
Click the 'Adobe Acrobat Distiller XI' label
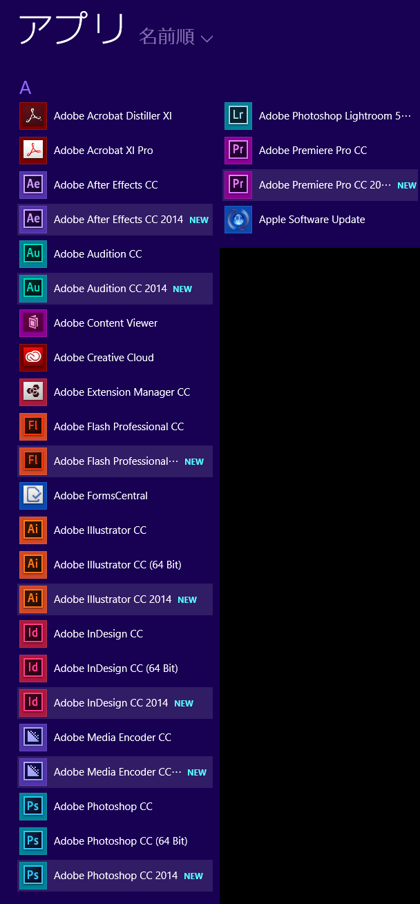pos(112,116)
